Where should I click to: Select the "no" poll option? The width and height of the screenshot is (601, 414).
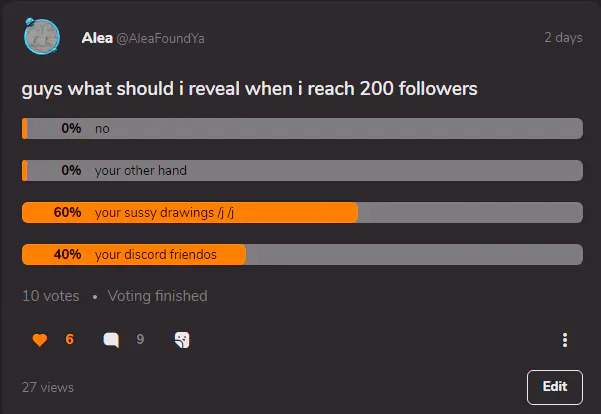302,128
